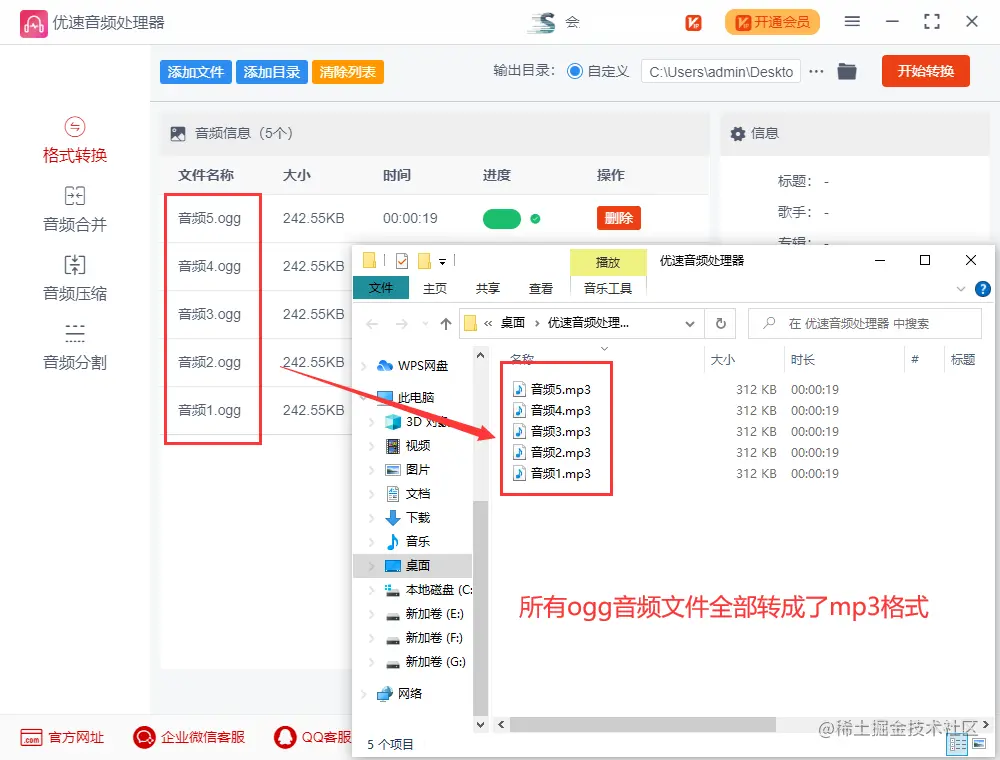Open the 文件 menu tab in Explorer
Viewport: 1000px width, 760px height.
pyautogui.click(x=381, y=288)
